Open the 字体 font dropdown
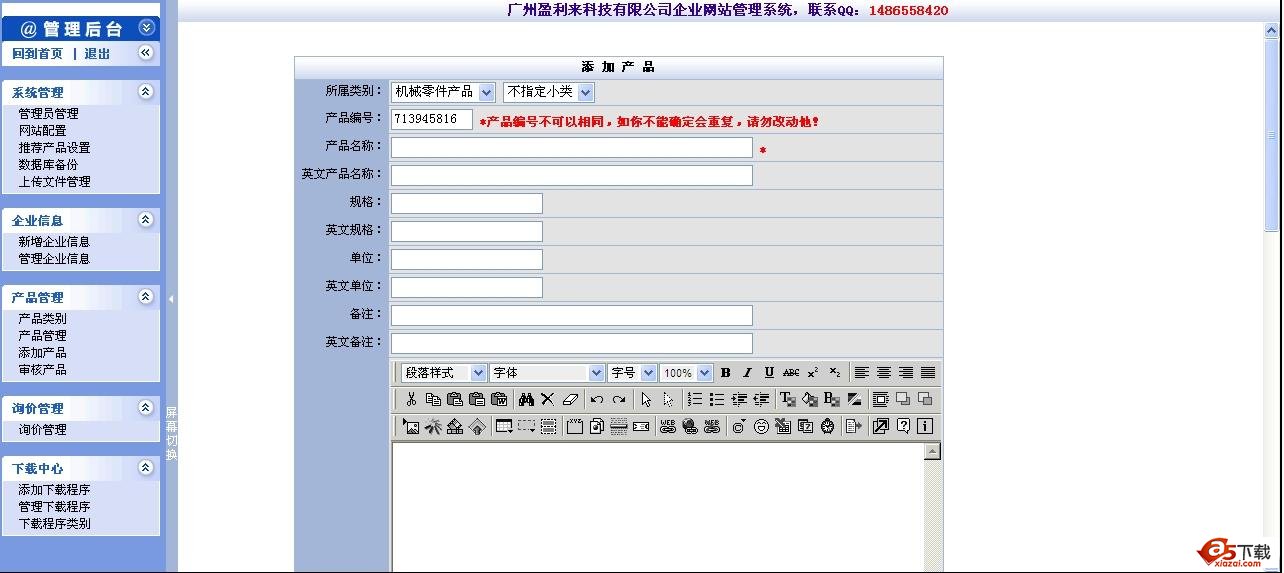 pos(547,373)
